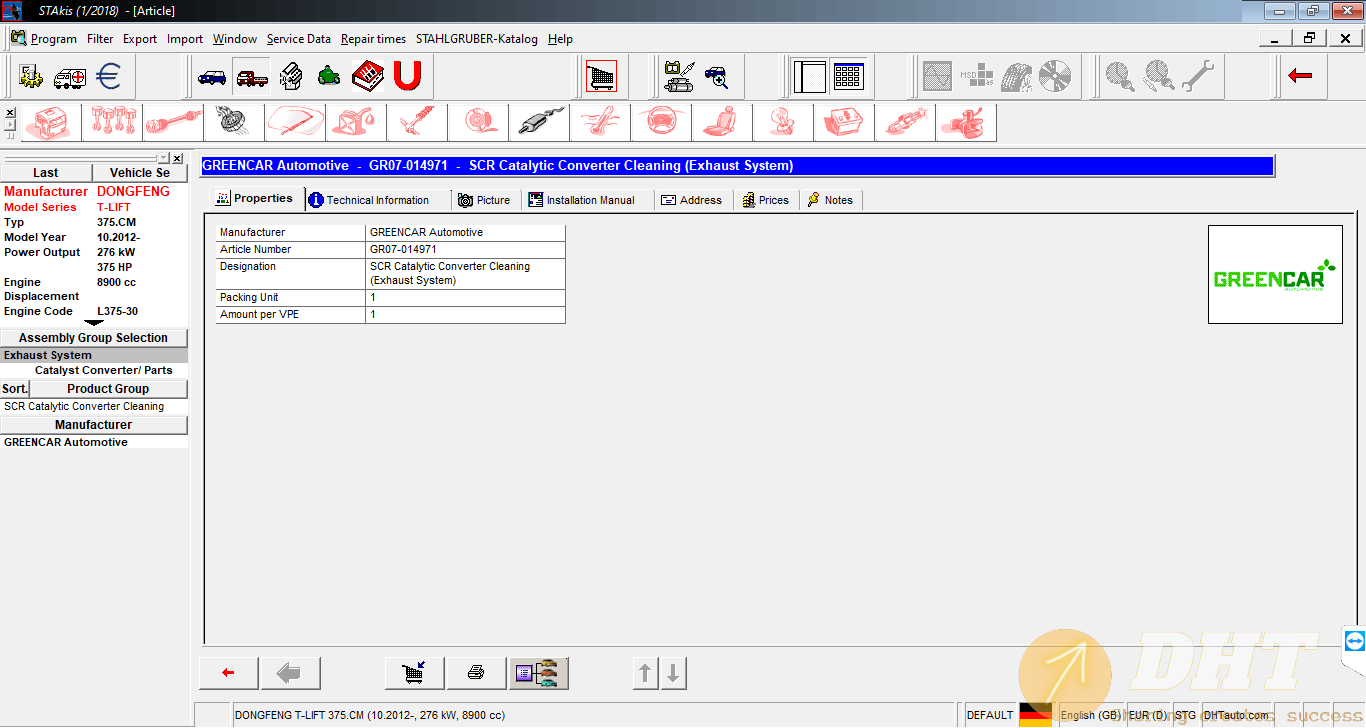This screenshot has width=1366, height=728.
Task: Select the red truck commercial vehicle icon
Action: (251, 76)
